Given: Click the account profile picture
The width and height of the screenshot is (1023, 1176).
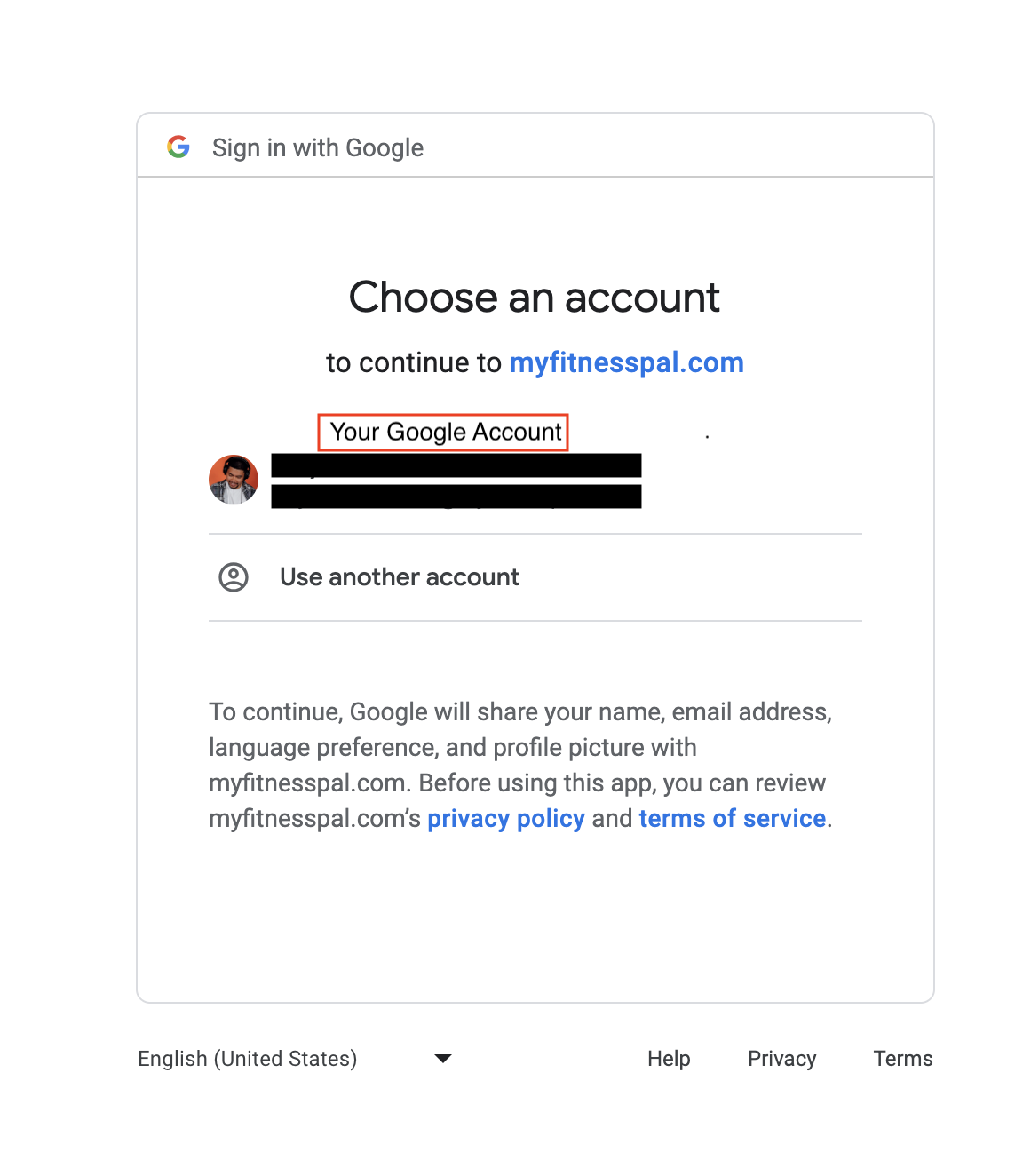Looking at the screenshot, I should (x=234, y=480).
